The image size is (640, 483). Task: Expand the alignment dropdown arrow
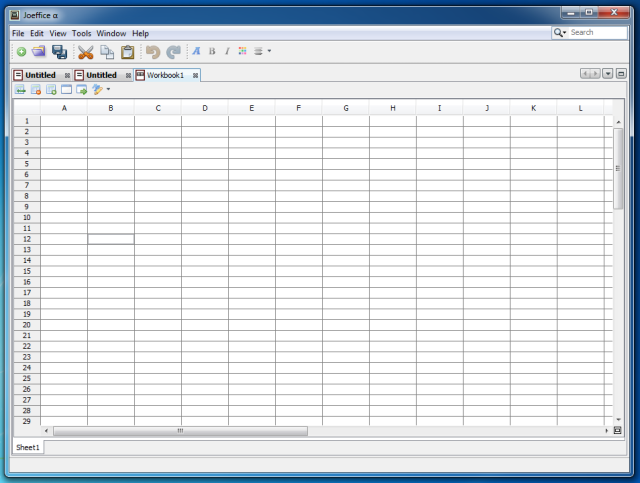[269, 51]
